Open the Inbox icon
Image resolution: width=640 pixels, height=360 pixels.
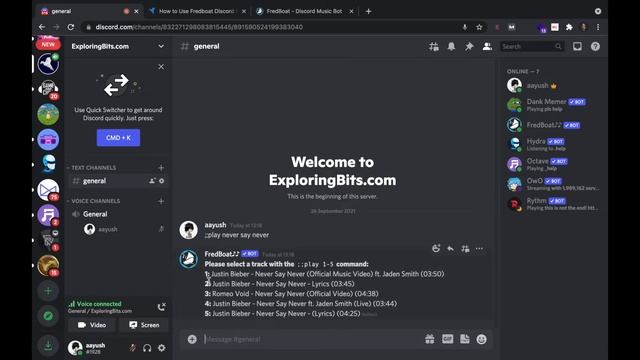pos(577,47)
